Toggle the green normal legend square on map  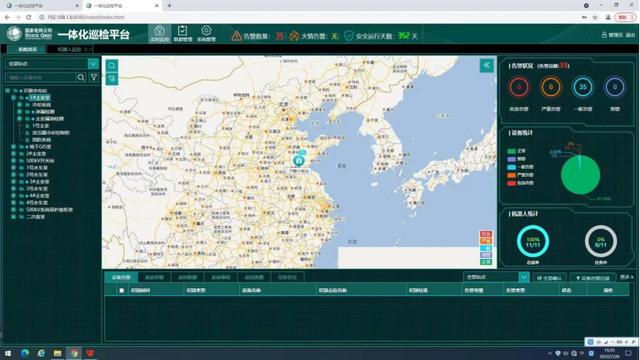click(x=486, y=262)
